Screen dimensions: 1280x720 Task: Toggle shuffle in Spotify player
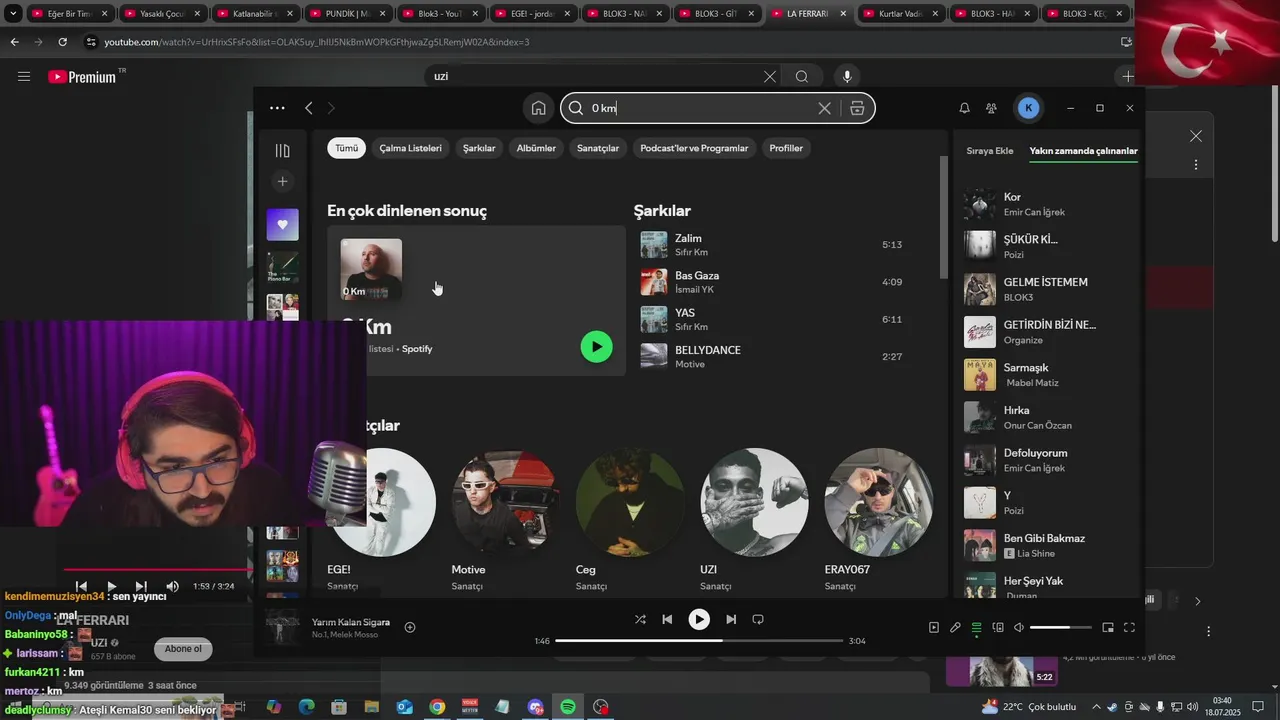(640, 619)
